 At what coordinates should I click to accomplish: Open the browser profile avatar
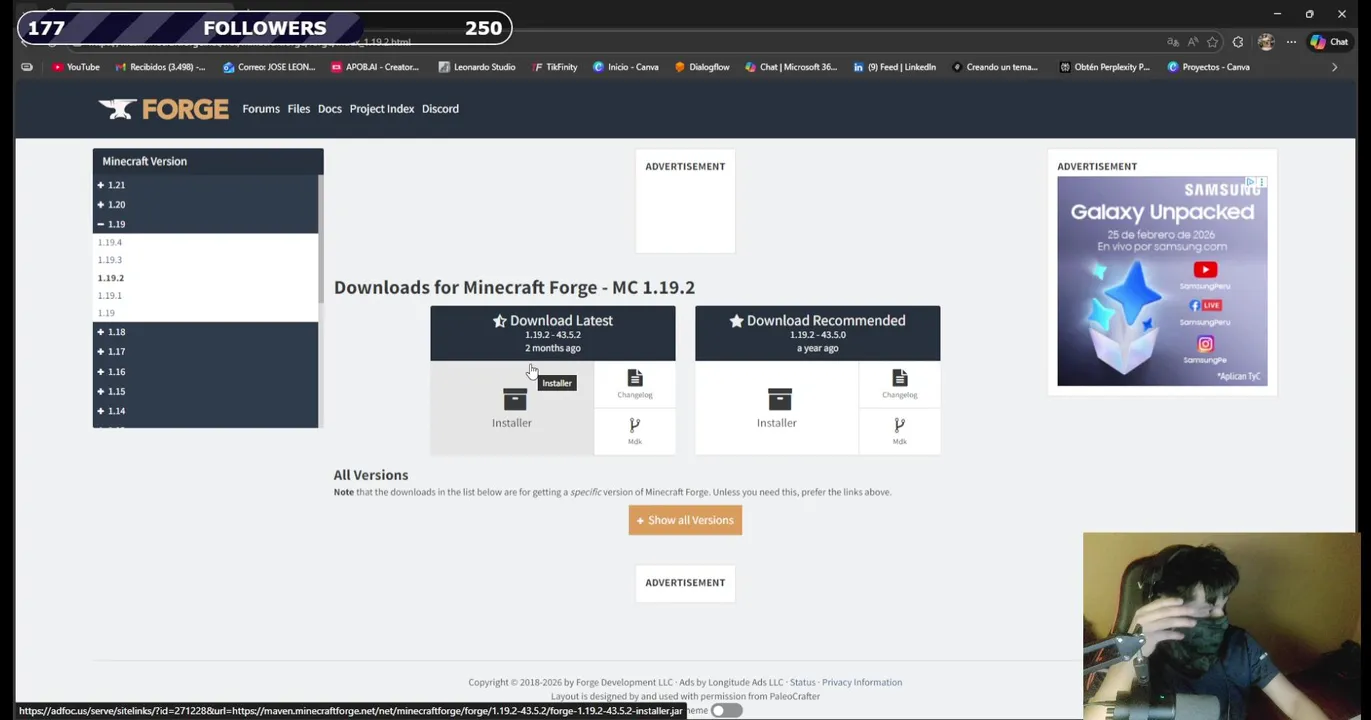1266,42
